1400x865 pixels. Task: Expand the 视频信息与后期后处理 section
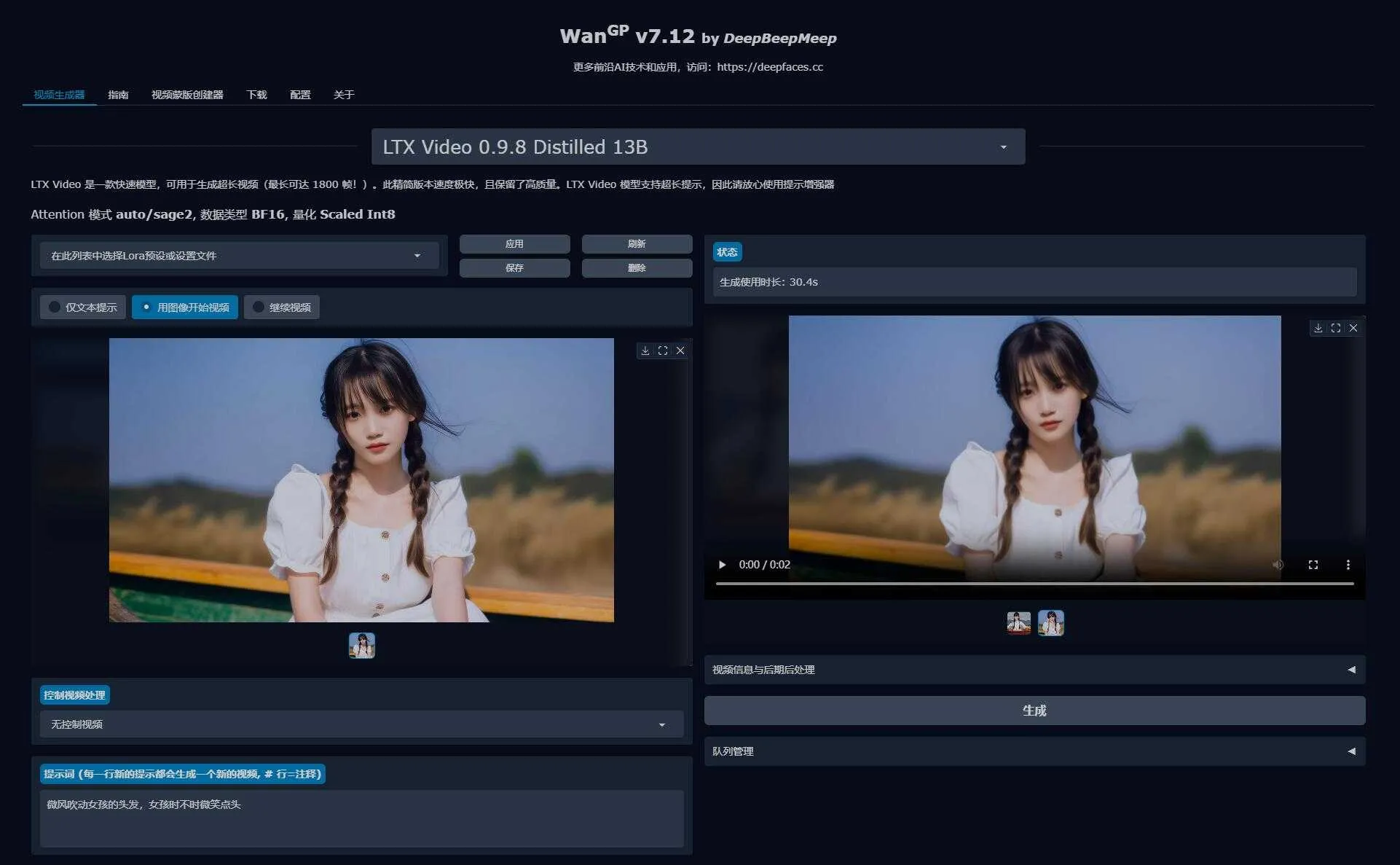(x=1034, y=670)
